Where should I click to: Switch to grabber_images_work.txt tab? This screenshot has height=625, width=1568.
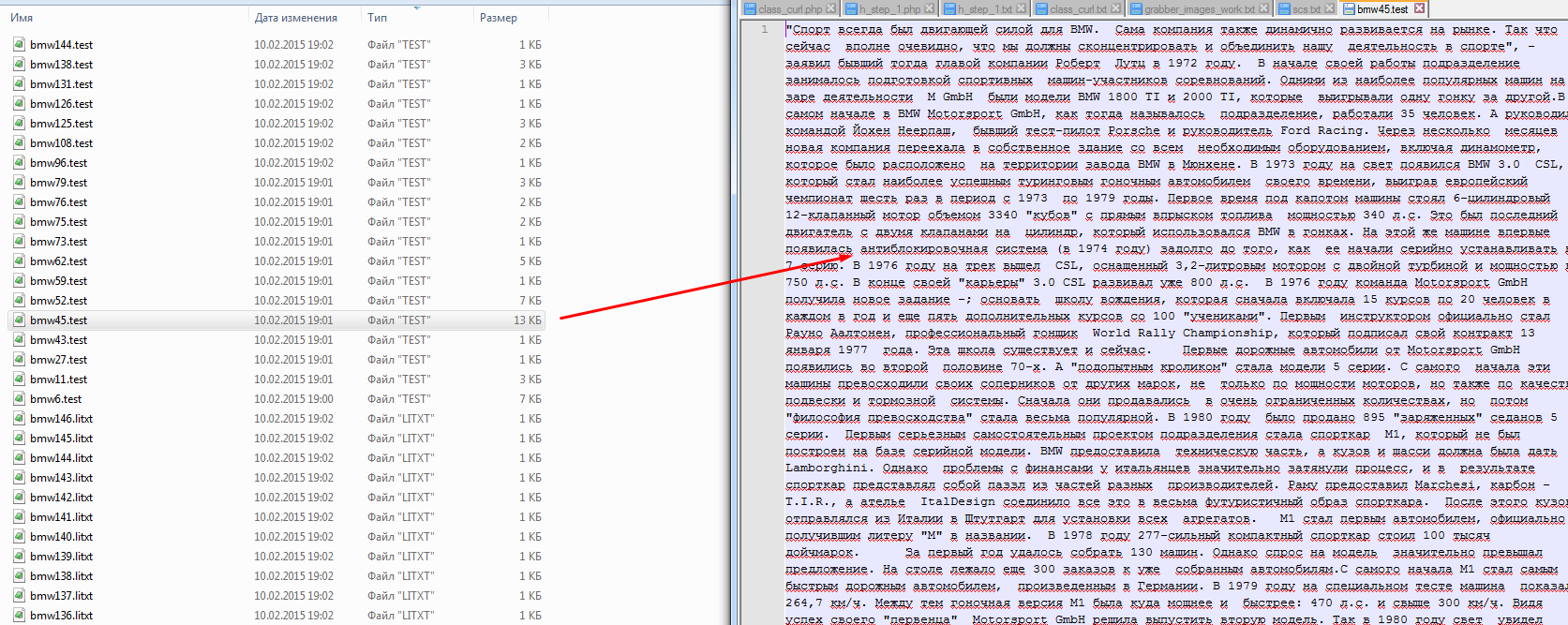coord(1200,8)
